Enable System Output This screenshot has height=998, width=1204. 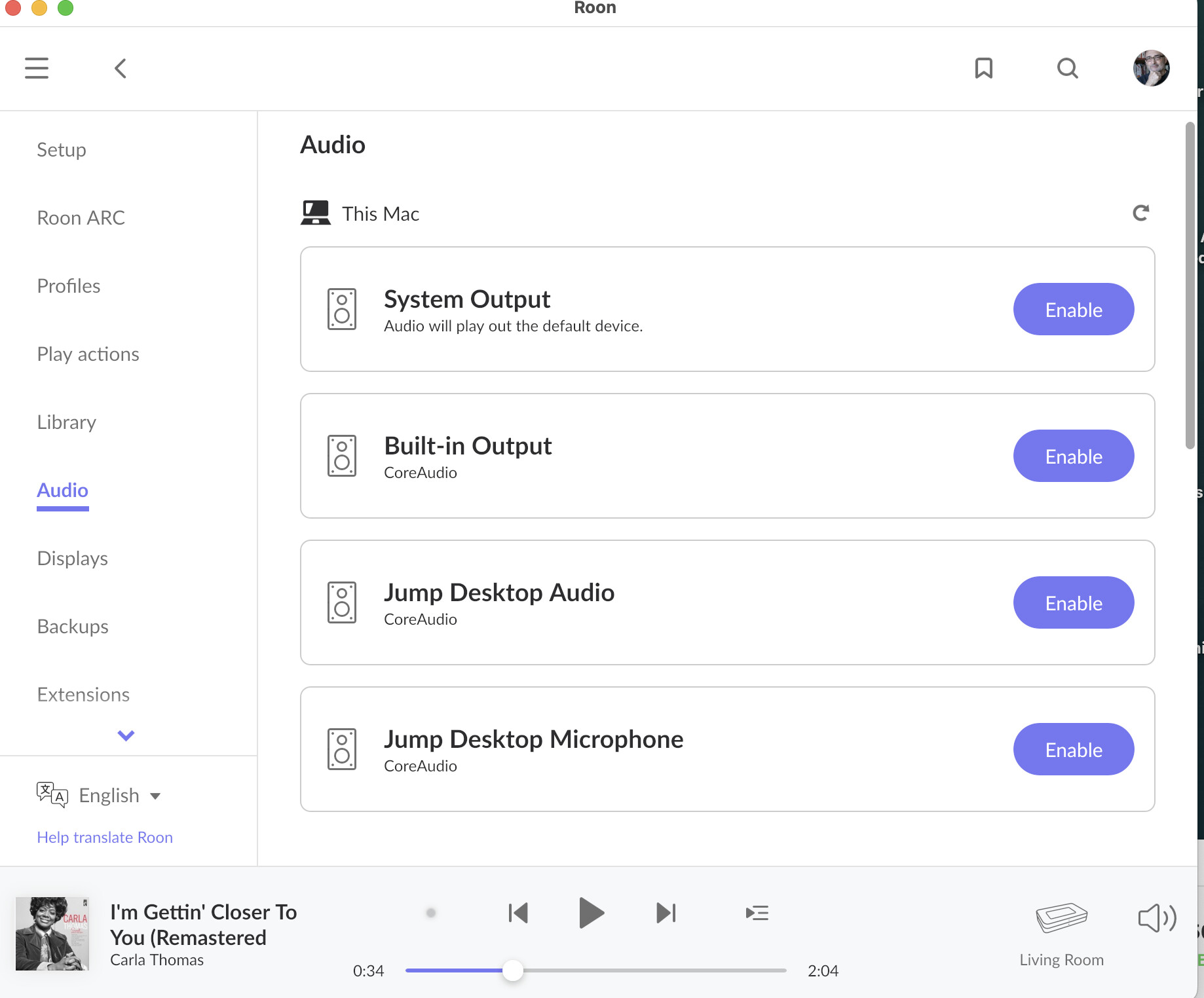pyautogui.click(x=1074, y=309)
